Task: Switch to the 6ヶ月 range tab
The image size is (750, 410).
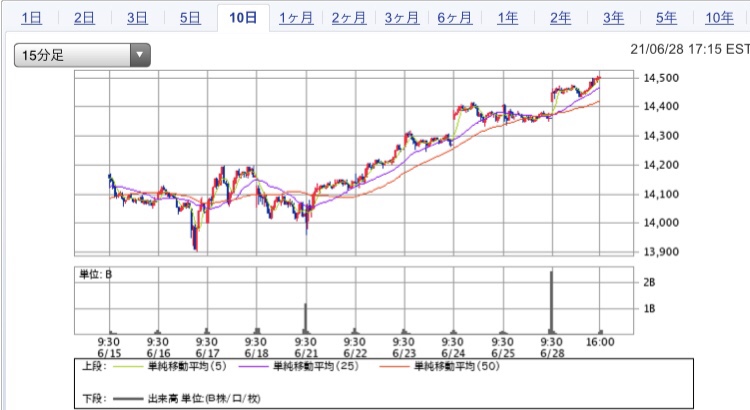Action: 454,18
